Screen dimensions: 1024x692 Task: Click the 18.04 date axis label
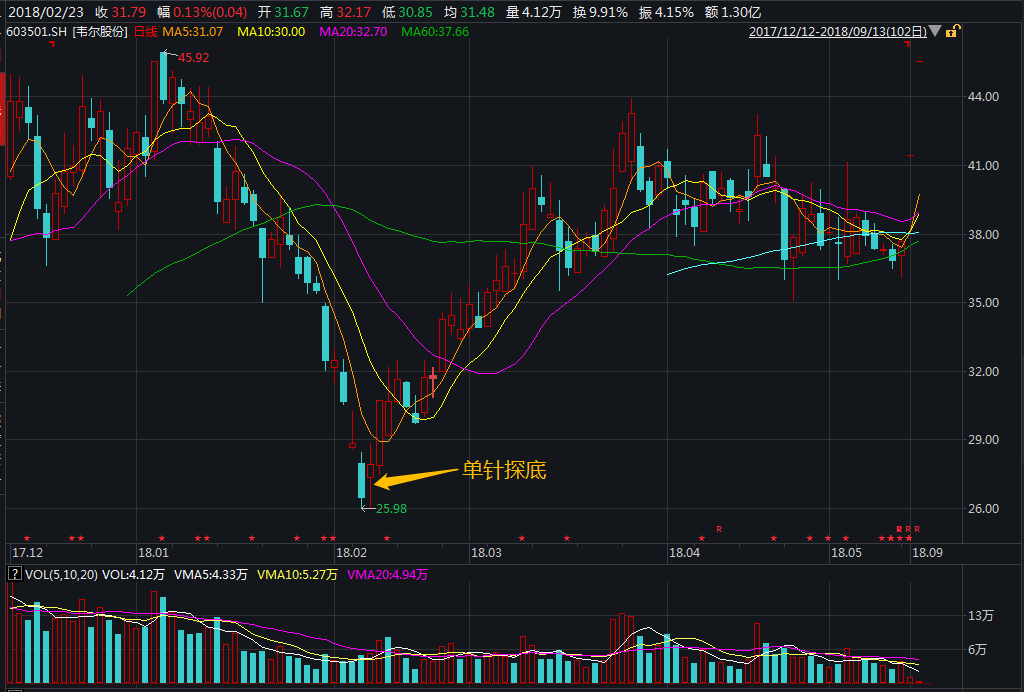tap(684, 553)
